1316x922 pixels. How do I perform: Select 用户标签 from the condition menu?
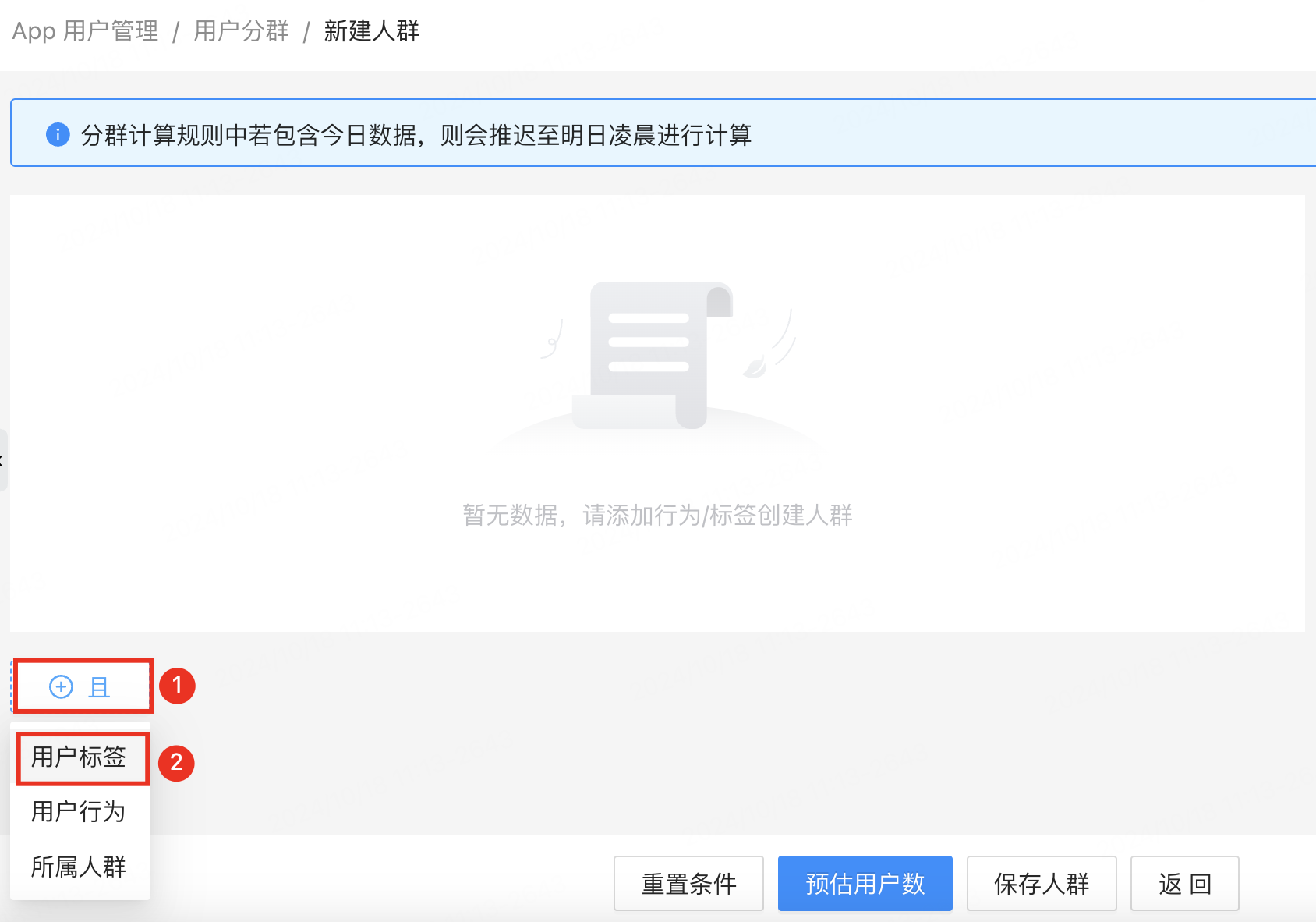pos(80,757)
